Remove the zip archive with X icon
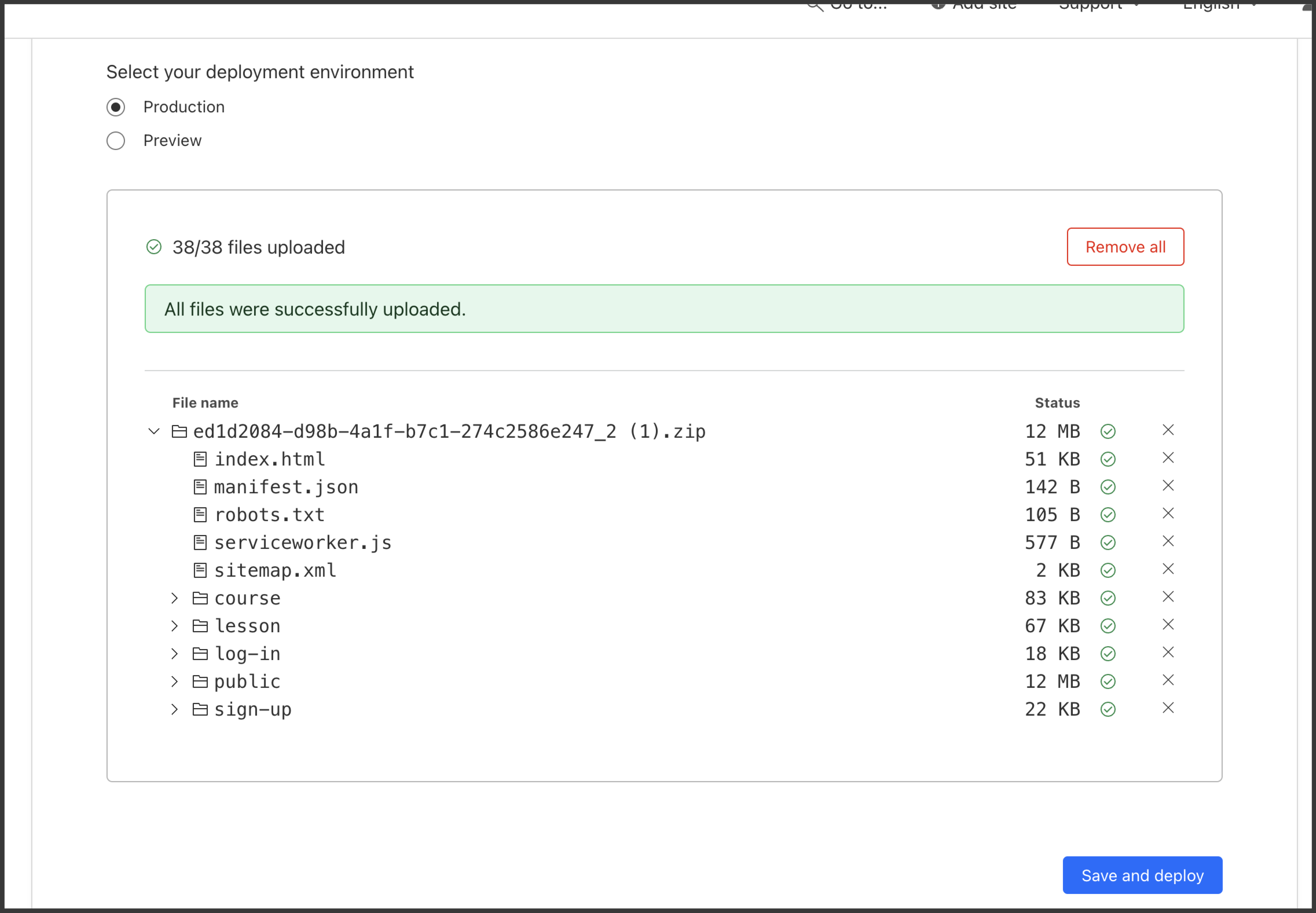The width and height of the screenshot is (1316, 913). (x=1168, y=430)
